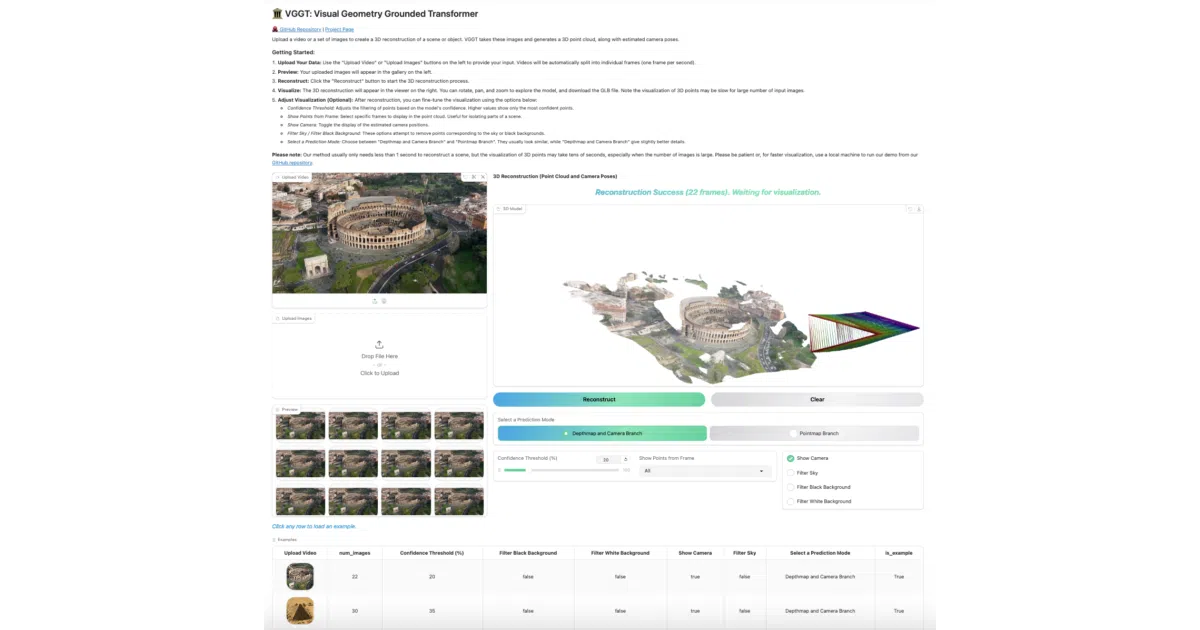Viewport: 1200px width, 630px height.
Task: Click the 'Filter White Background' column header
Action: (620, 552)
